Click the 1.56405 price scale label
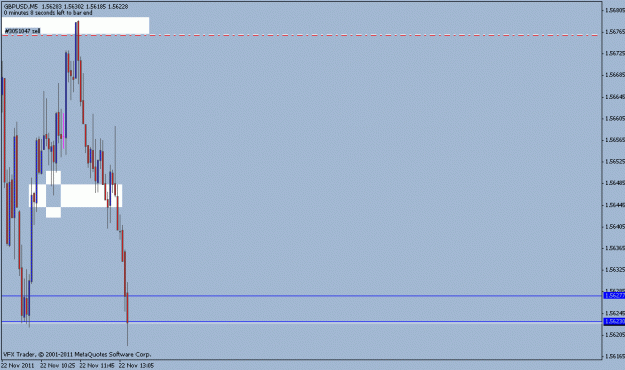 615,226
